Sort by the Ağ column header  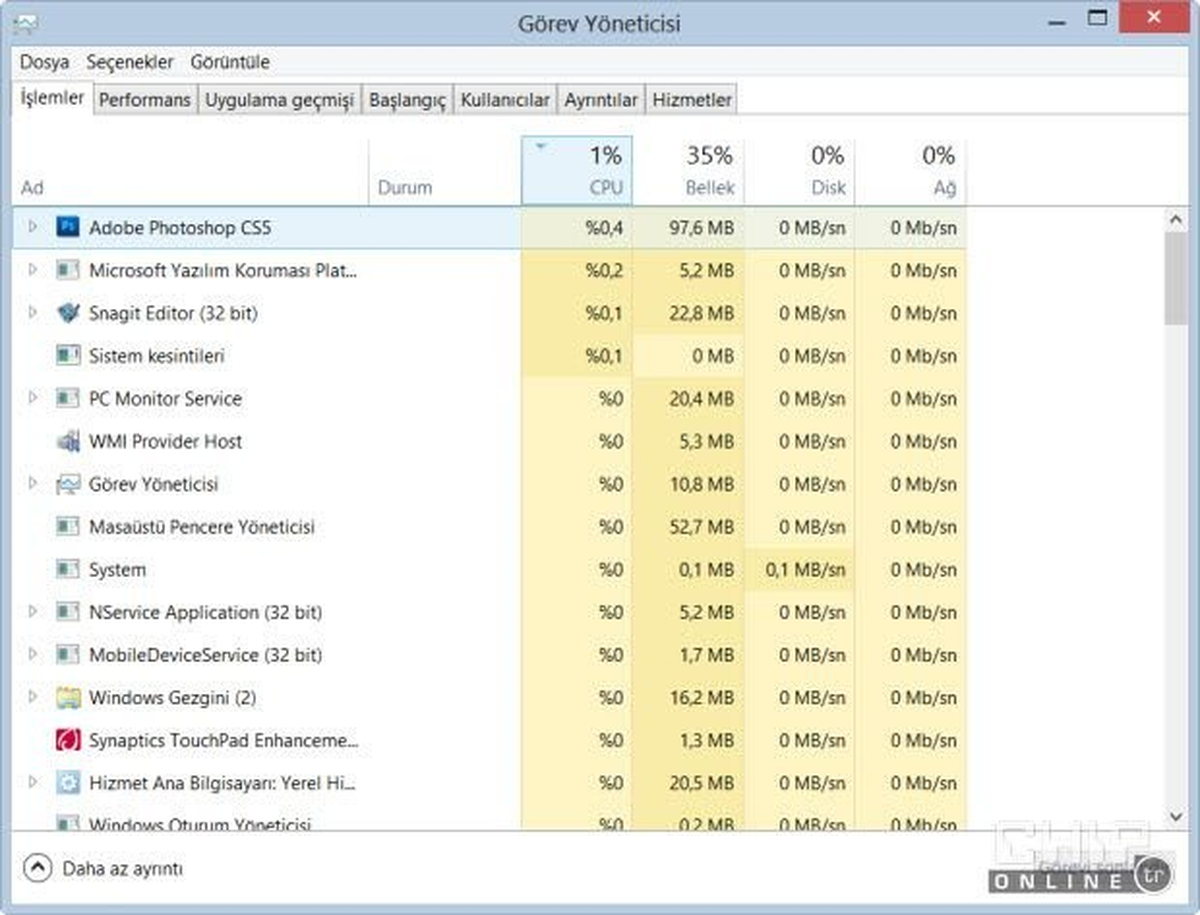pos(910,170)
